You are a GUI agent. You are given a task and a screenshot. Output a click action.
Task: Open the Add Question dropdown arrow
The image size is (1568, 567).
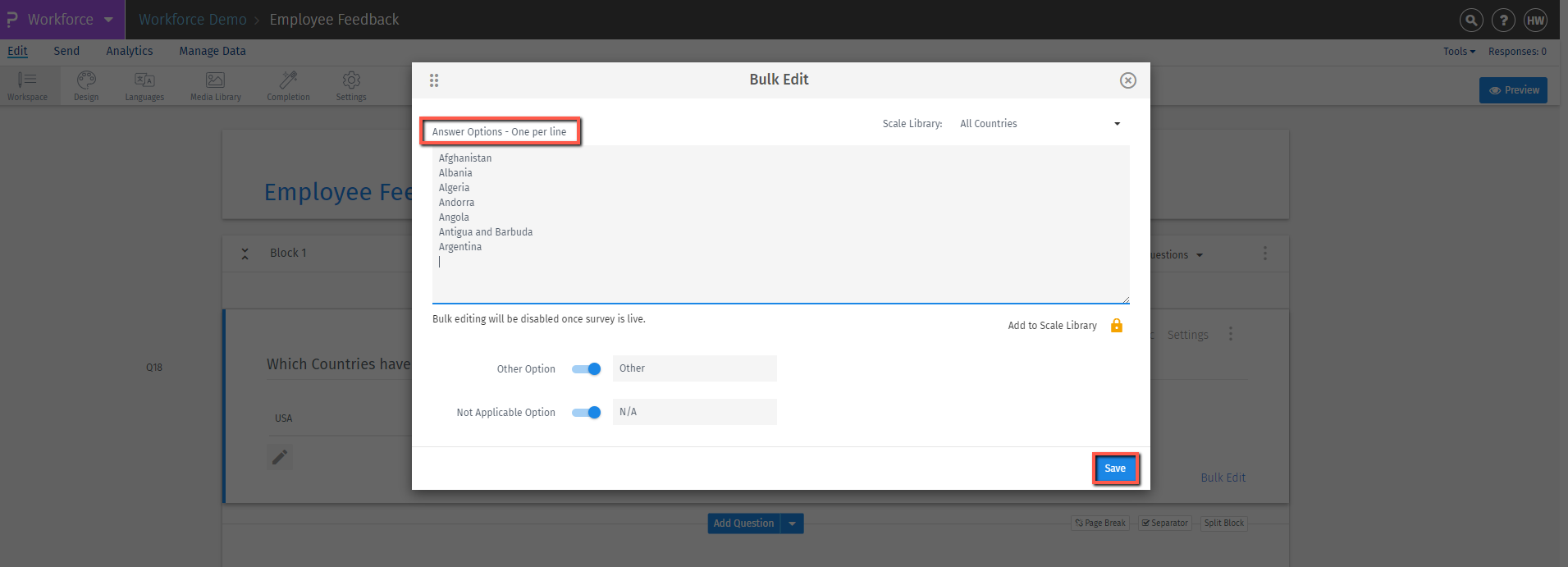tap(792, 524)
